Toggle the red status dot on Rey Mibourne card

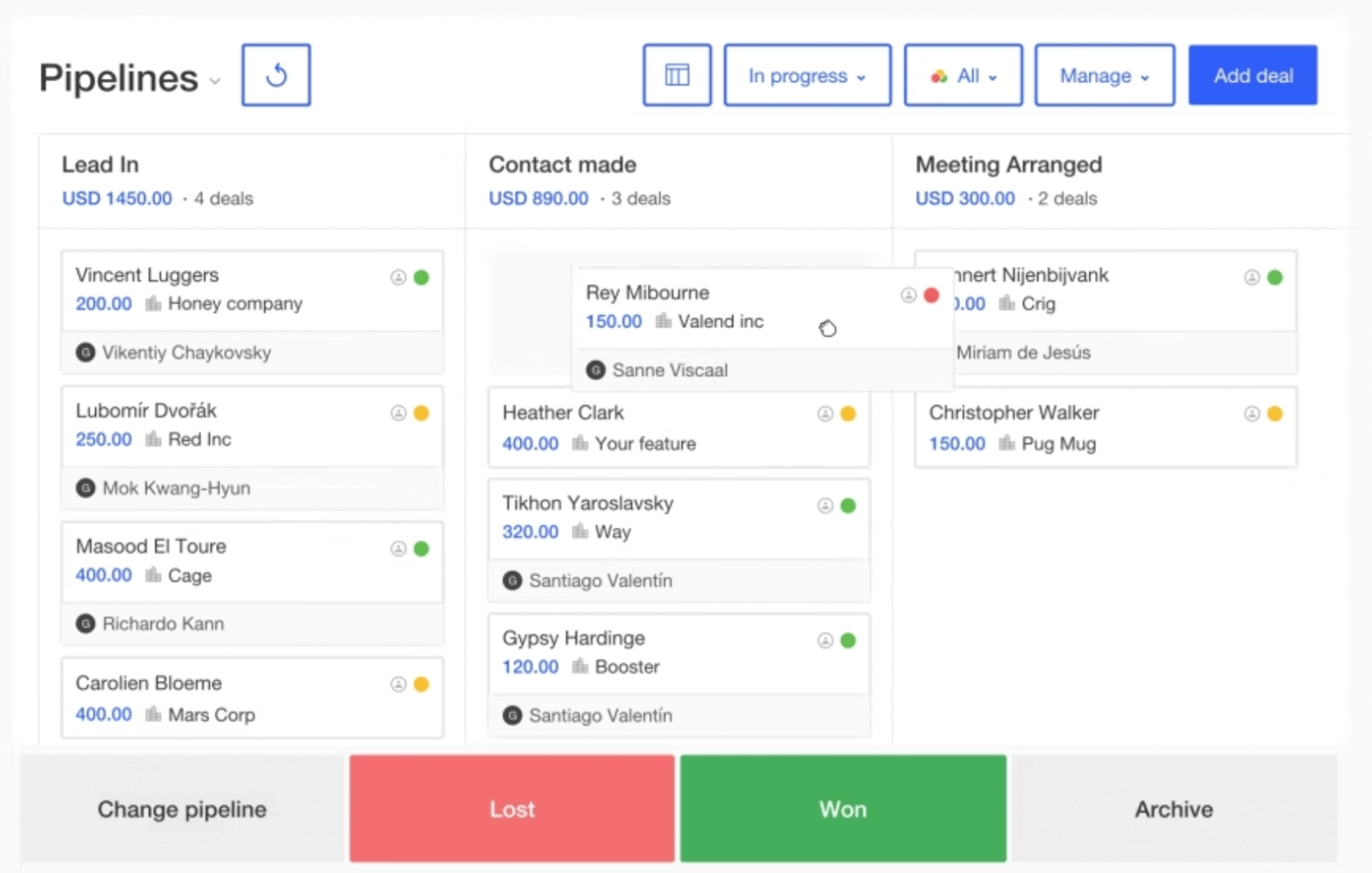(x=932, y=295)
